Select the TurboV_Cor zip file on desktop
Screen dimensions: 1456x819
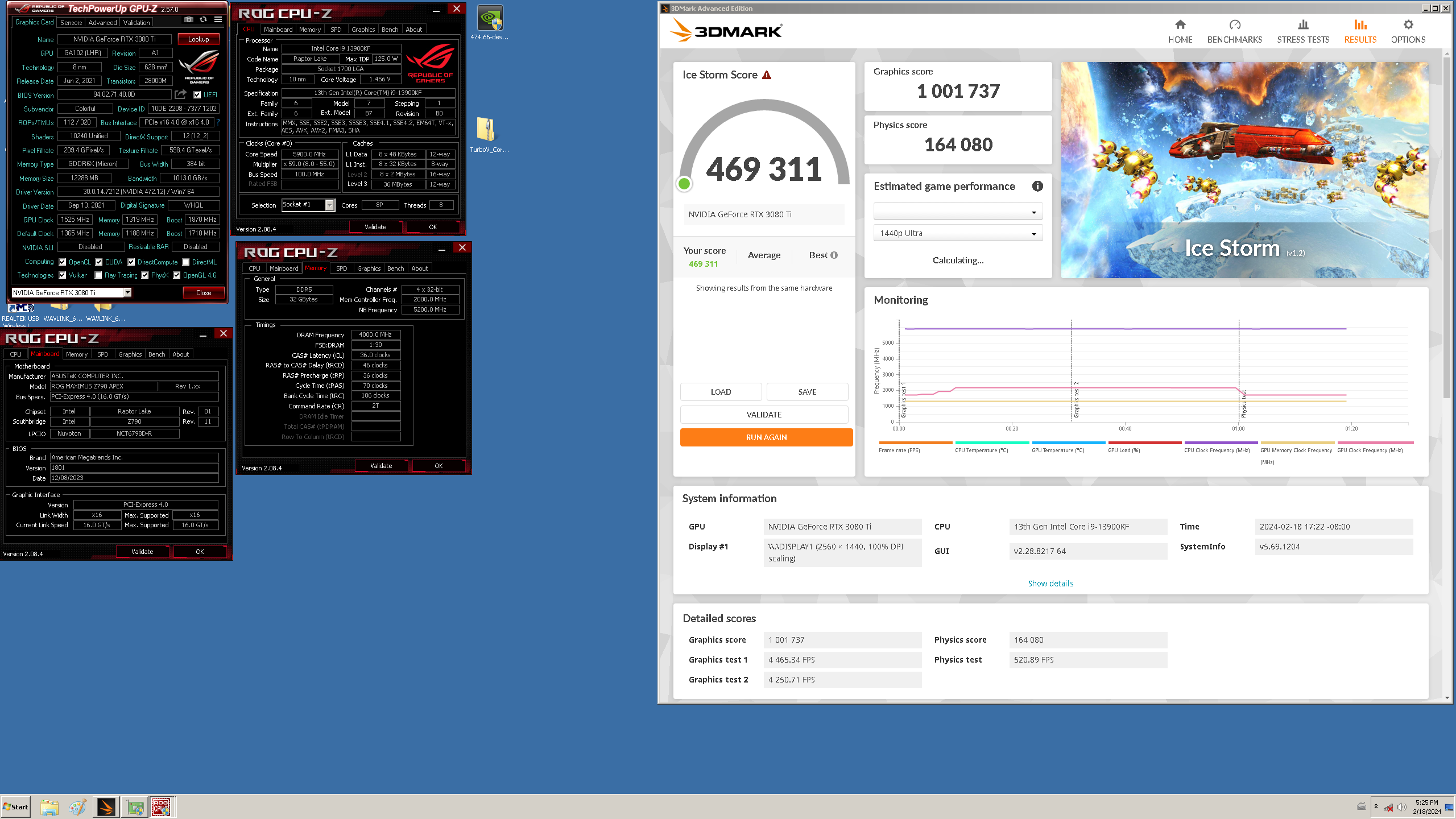click(x=489, y=135)
